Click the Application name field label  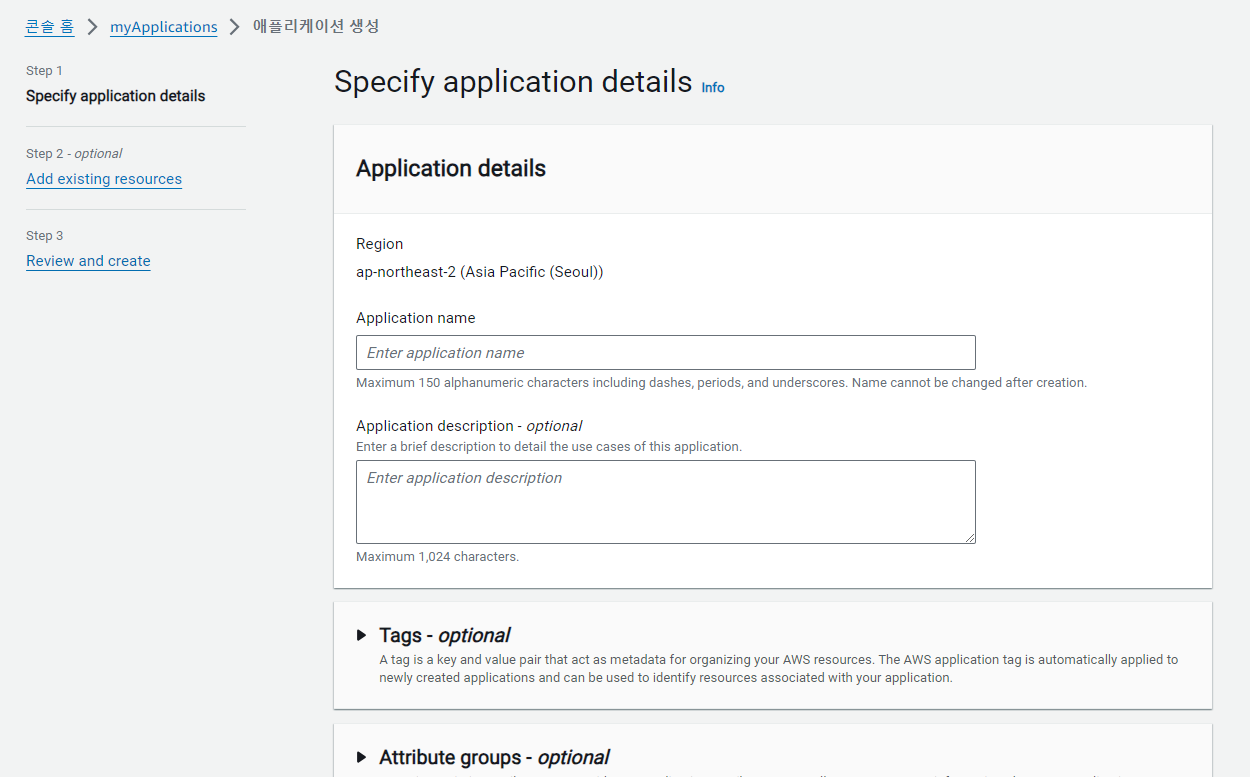(415, 318)
